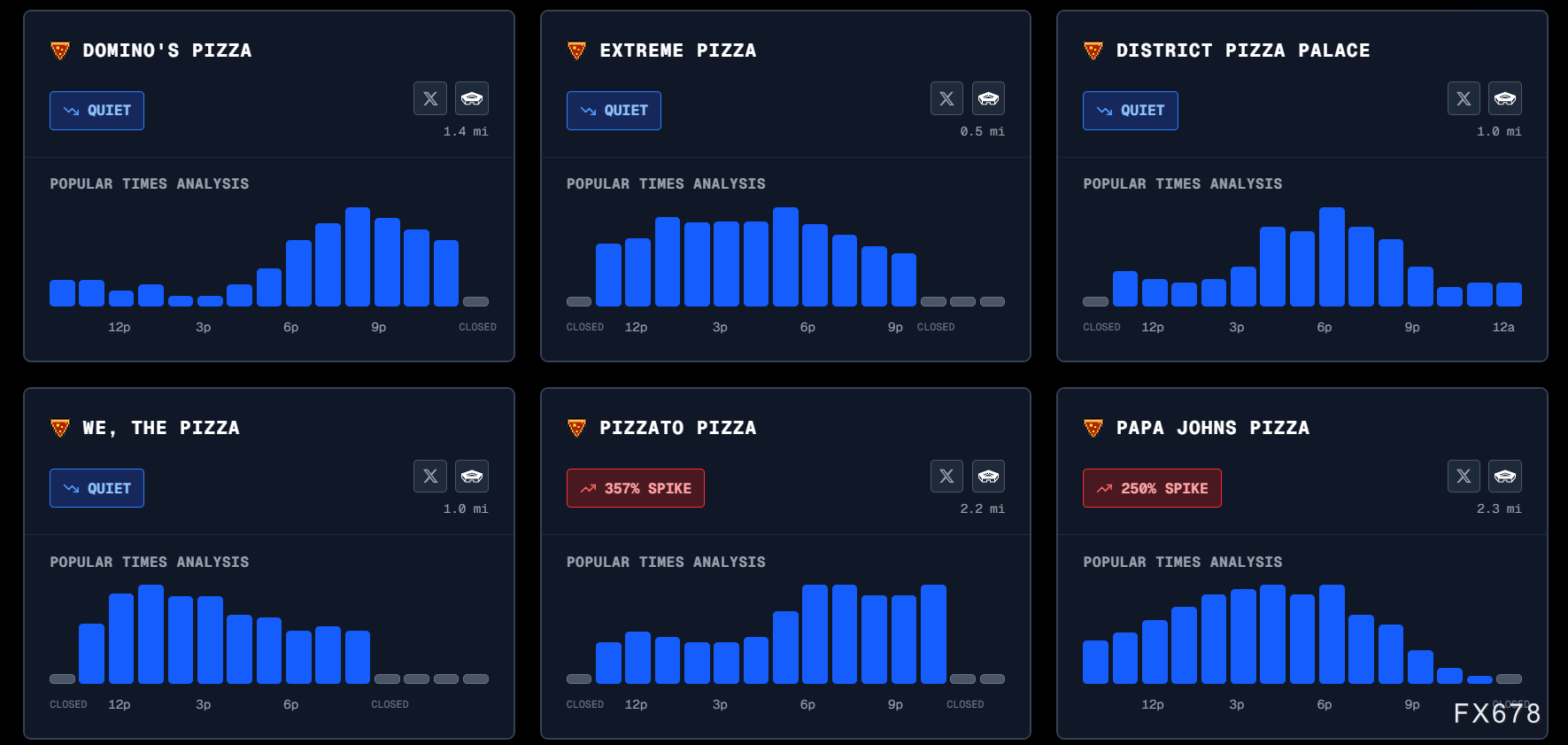Open the Pizzato Pizza title

(x=678, y=428)
